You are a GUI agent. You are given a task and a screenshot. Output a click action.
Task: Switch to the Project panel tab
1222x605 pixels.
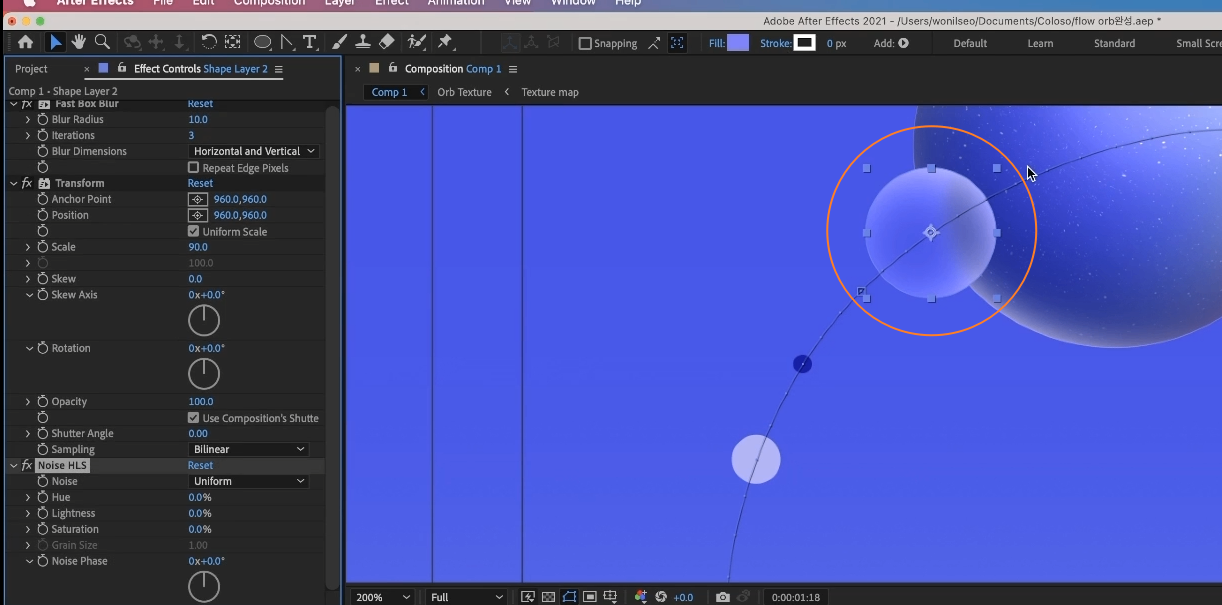click(x=31, y=69)
